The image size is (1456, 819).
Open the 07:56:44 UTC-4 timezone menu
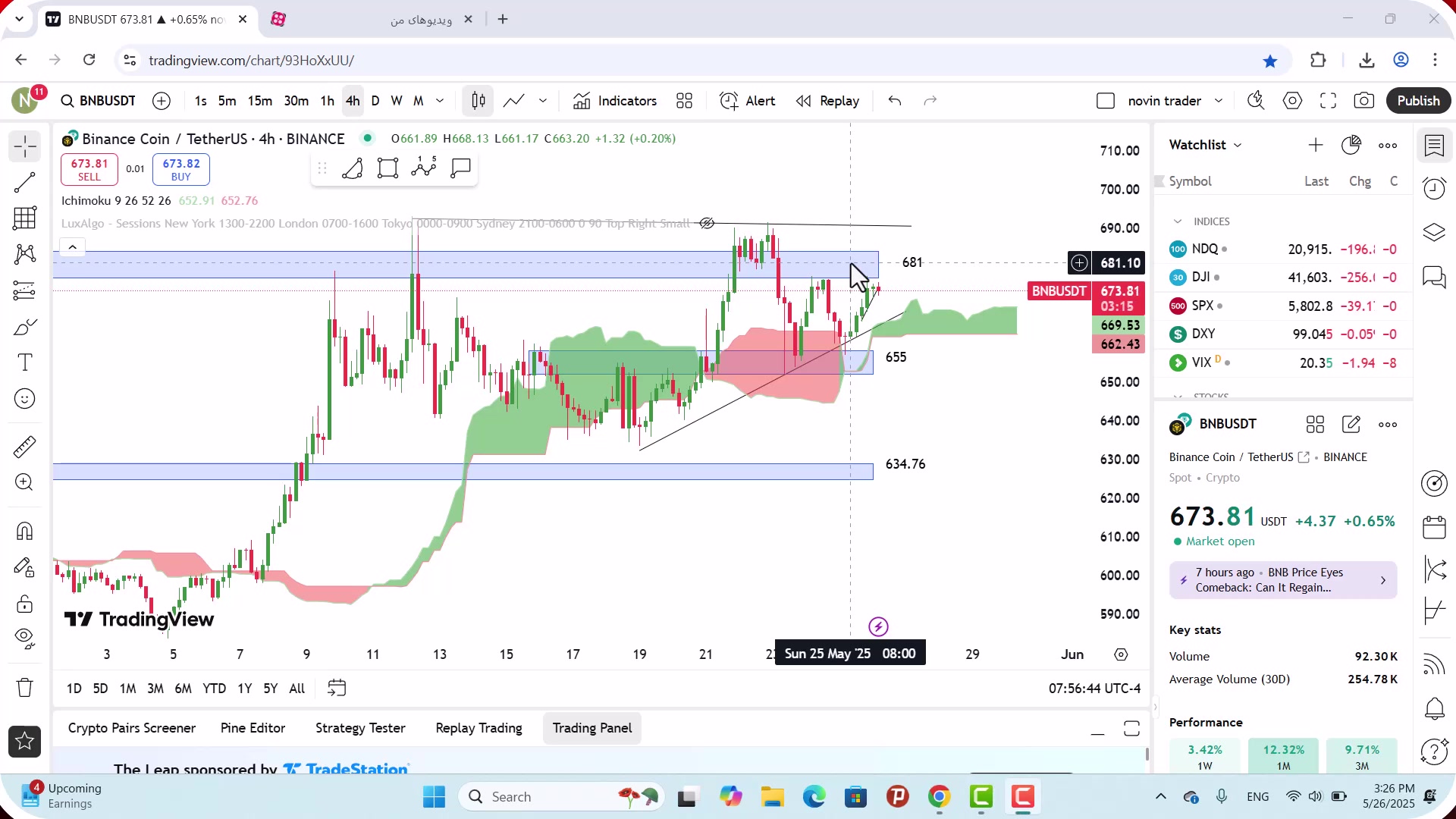pos(1095,689)
